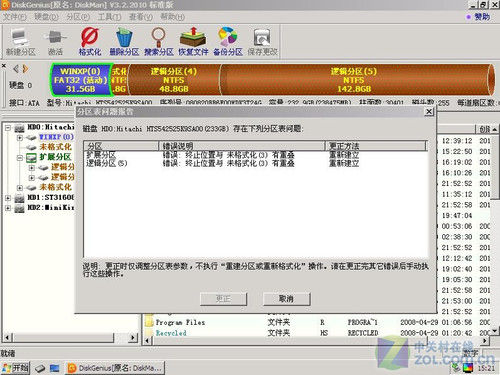This screenshot has height=375, width=500.
Task: Click the 19:47:04 time entry
Action: pos(457,216)
